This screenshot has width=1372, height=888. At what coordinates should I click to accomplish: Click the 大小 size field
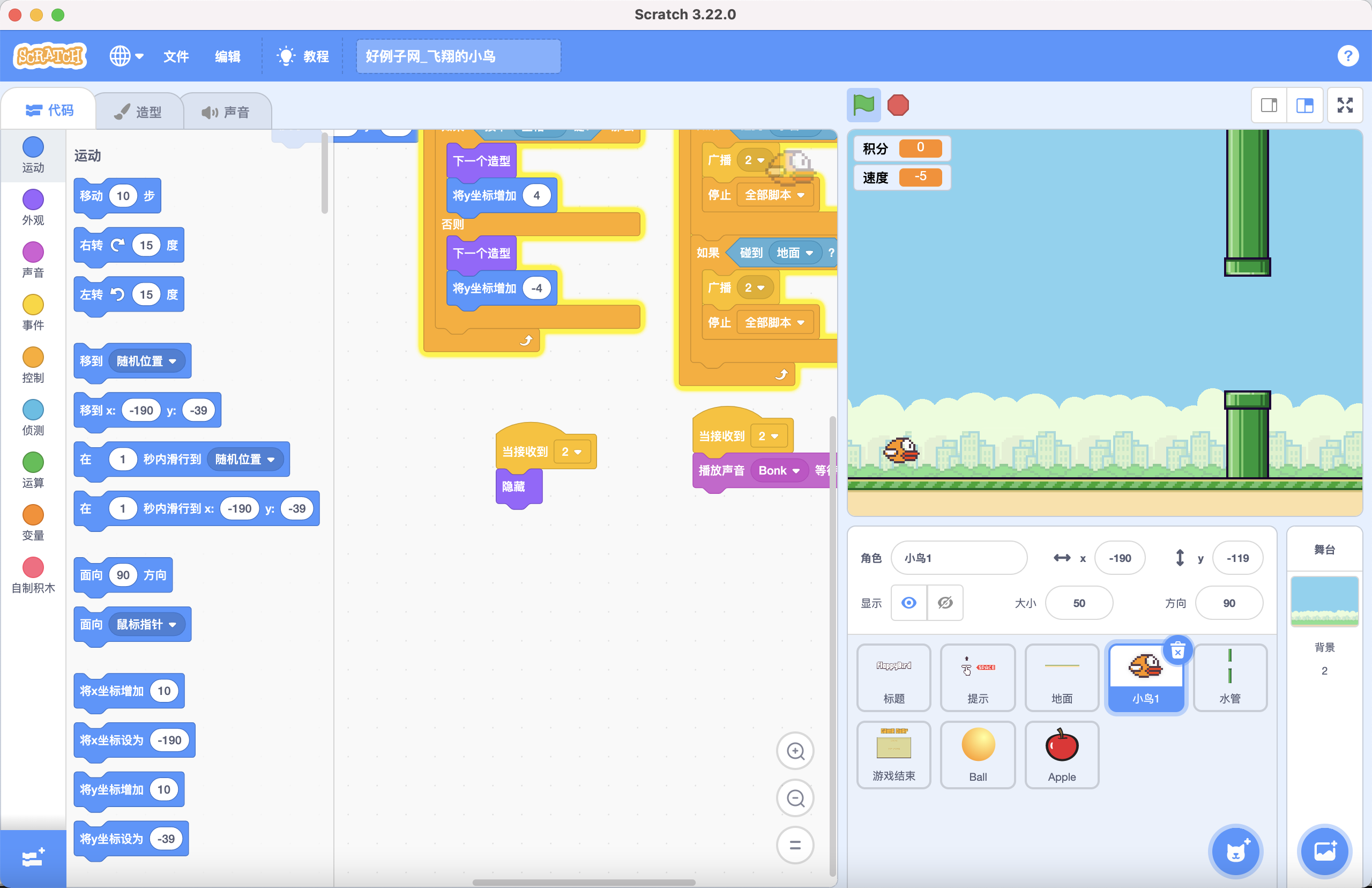click(1079, 603)
